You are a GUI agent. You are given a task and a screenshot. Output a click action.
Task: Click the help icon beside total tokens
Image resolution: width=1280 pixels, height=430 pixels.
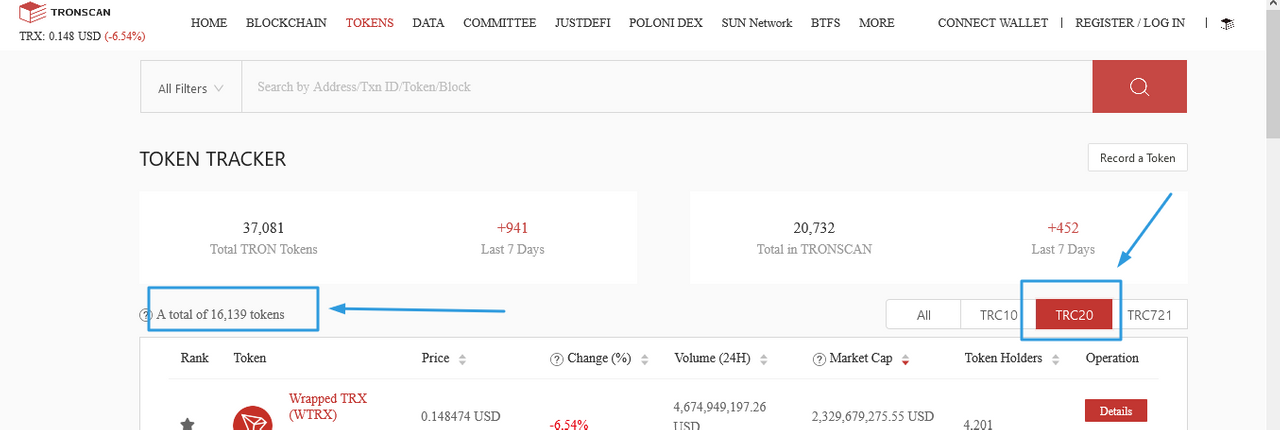pyautogui.click(x=146, y=315)
